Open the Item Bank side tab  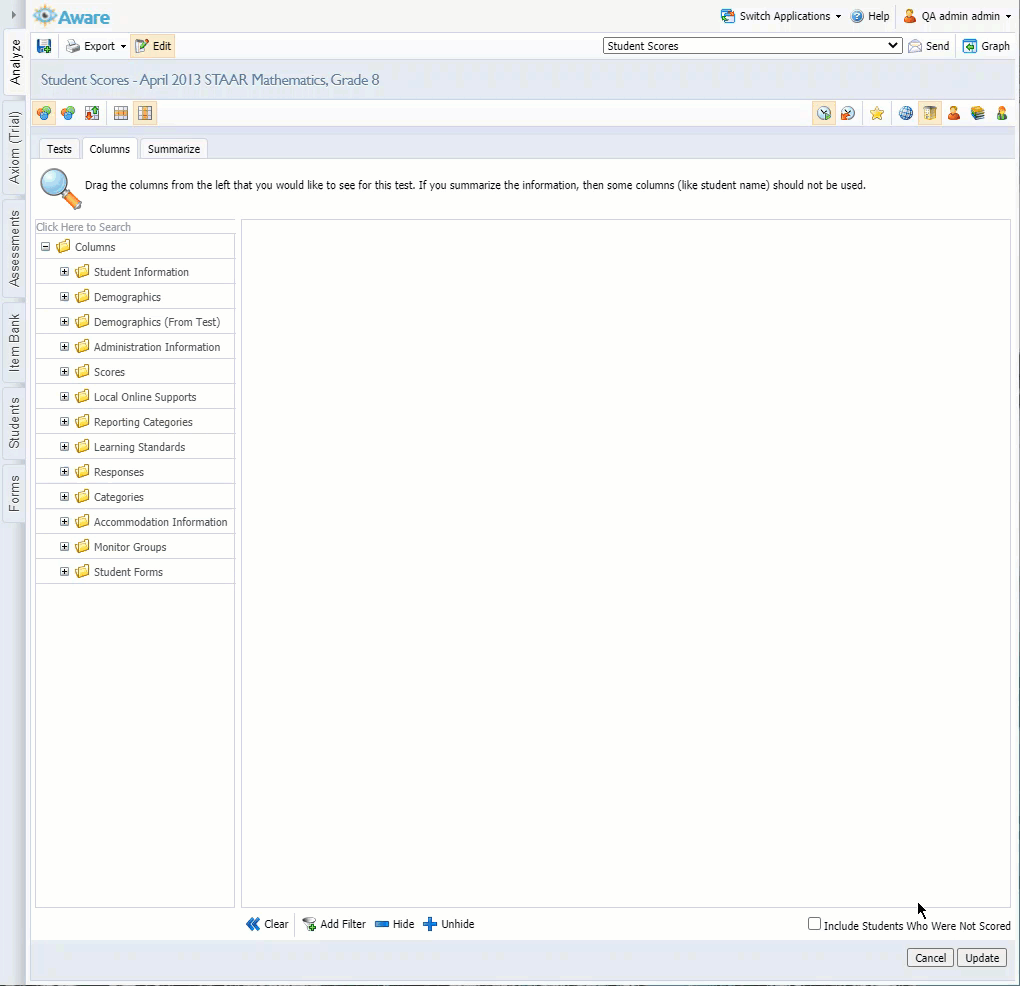pyautogui.click(x=14, y=342)
